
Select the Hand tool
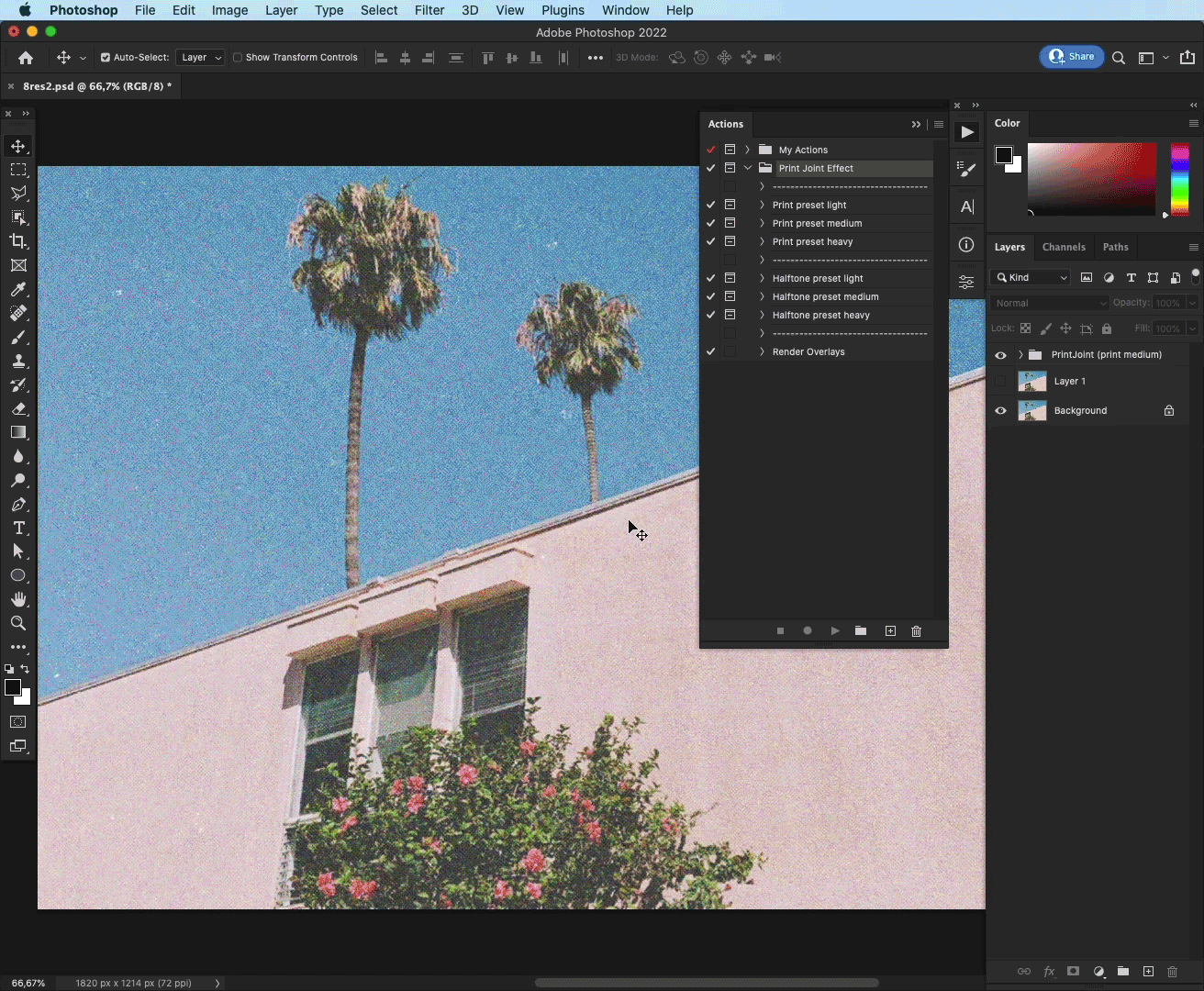click(x=18, y=599)
